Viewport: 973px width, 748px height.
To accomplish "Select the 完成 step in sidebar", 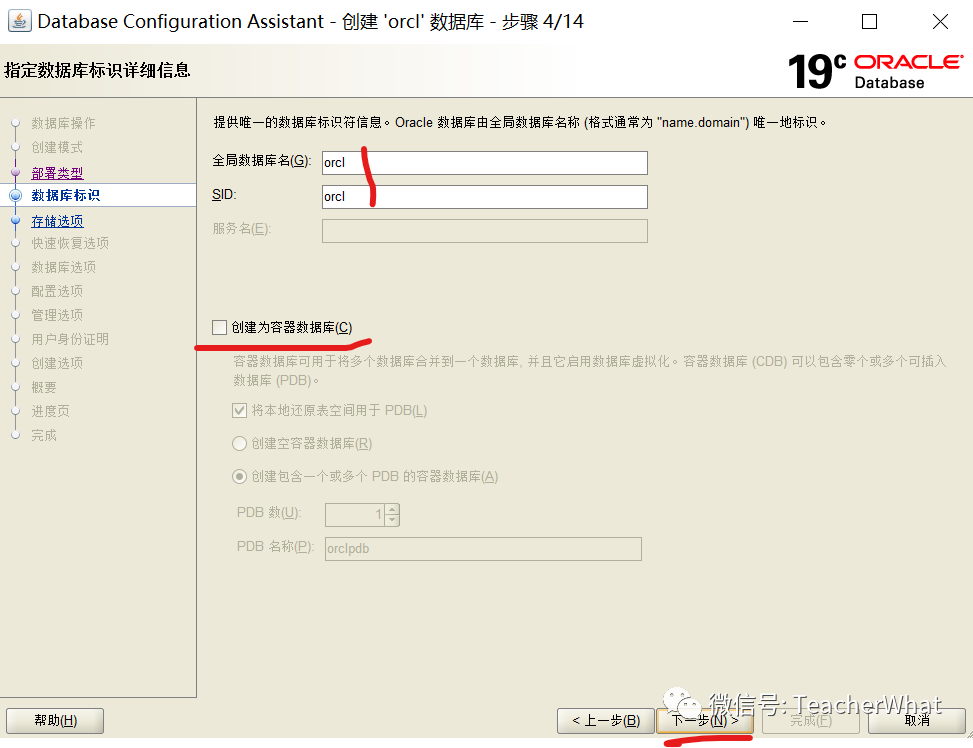I will [x=43, y=435].
